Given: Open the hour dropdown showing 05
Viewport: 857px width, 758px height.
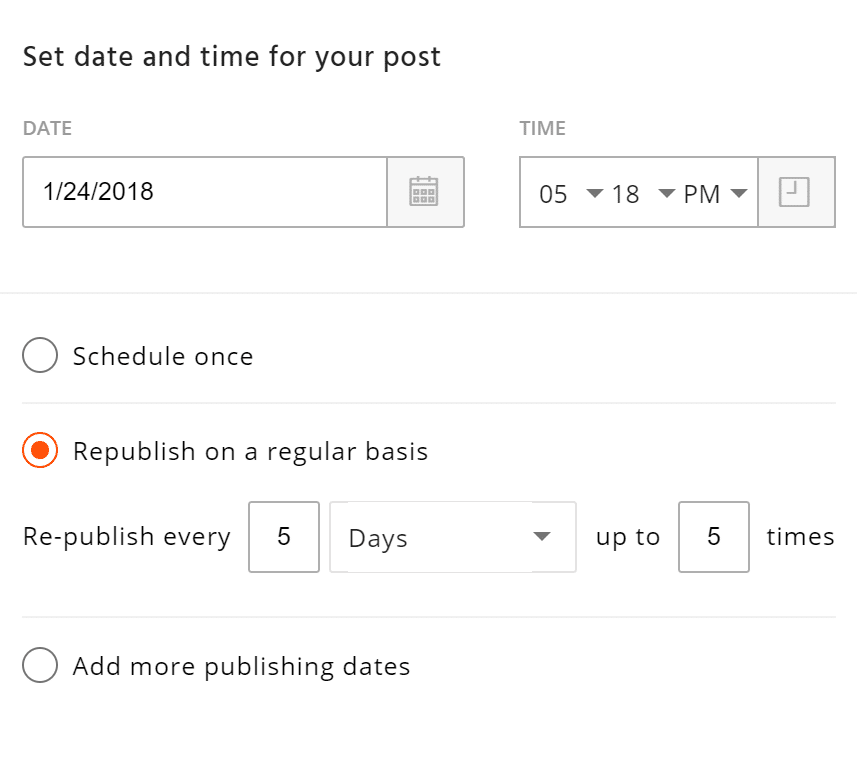Looking at the screenshot, I should click(x=570, y=193).
